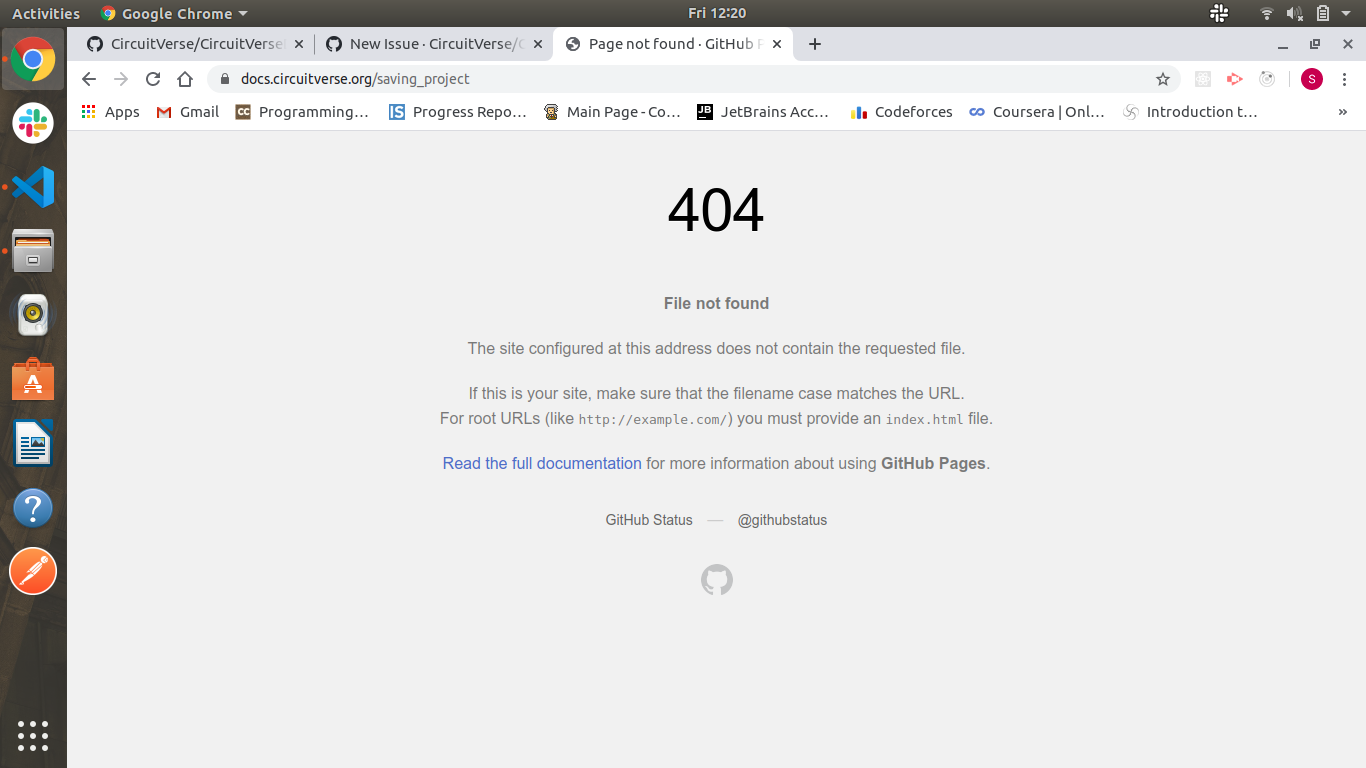Open the Chrome three-dot menu

tap(1345, 78)
